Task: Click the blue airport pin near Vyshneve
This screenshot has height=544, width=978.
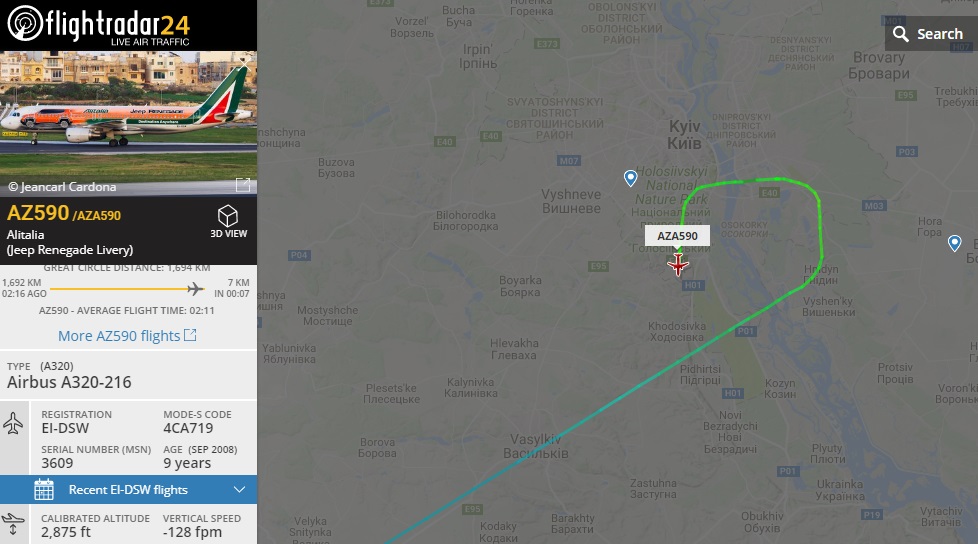Action: coord(631,178)
